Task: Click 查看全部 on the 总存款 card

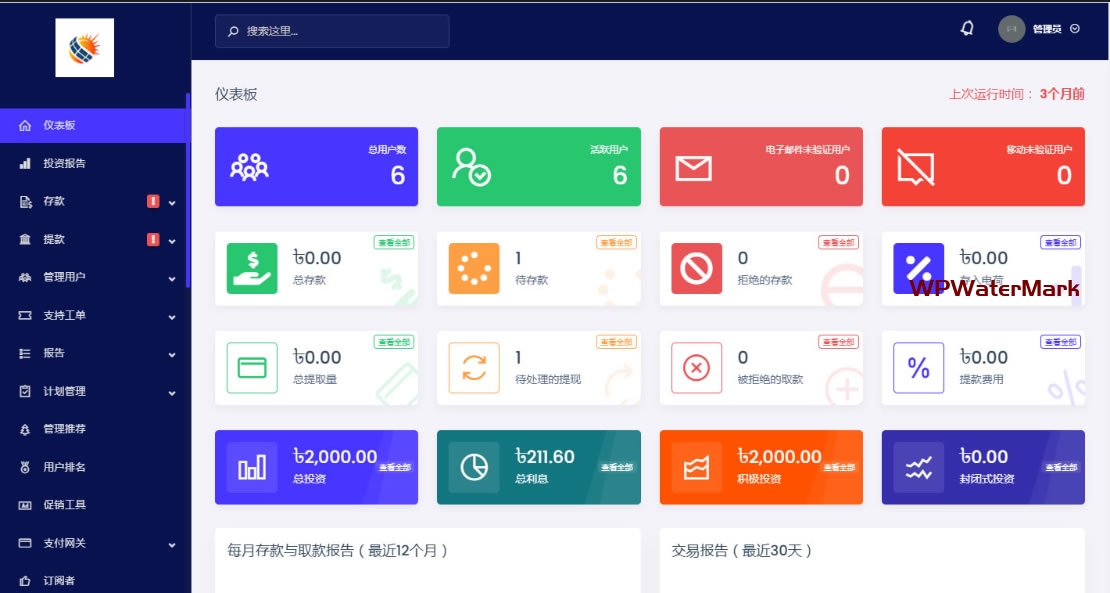Action: [x=394, y=242]
